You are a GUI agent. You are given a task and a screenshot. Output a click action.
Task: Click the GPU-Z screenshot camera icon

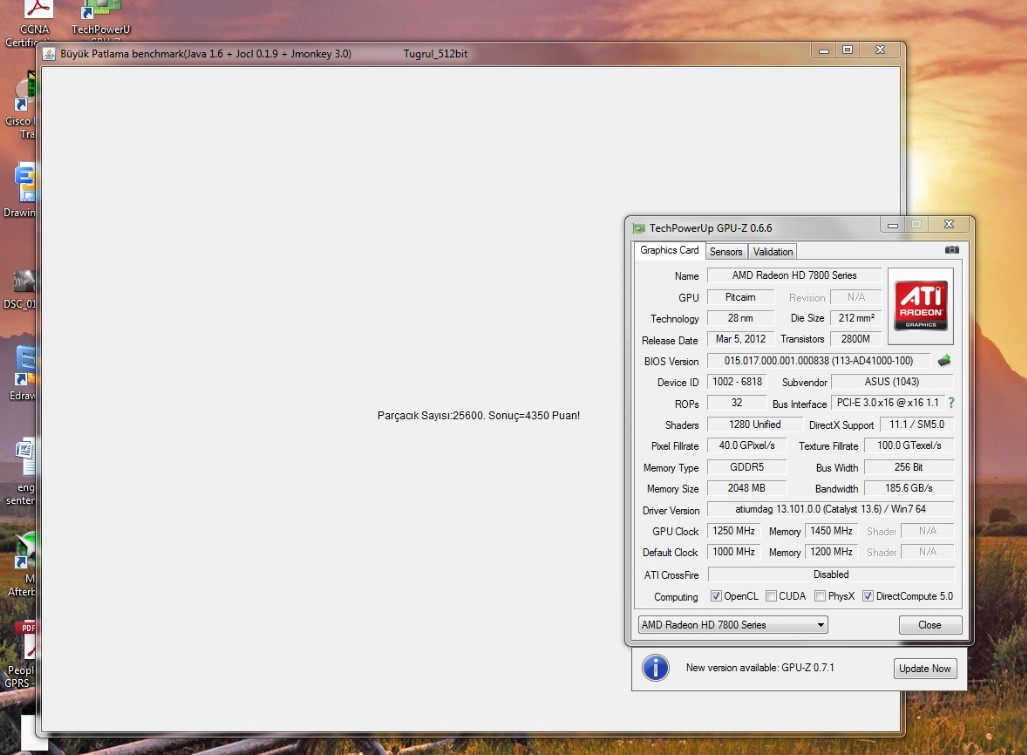point(952,249)
